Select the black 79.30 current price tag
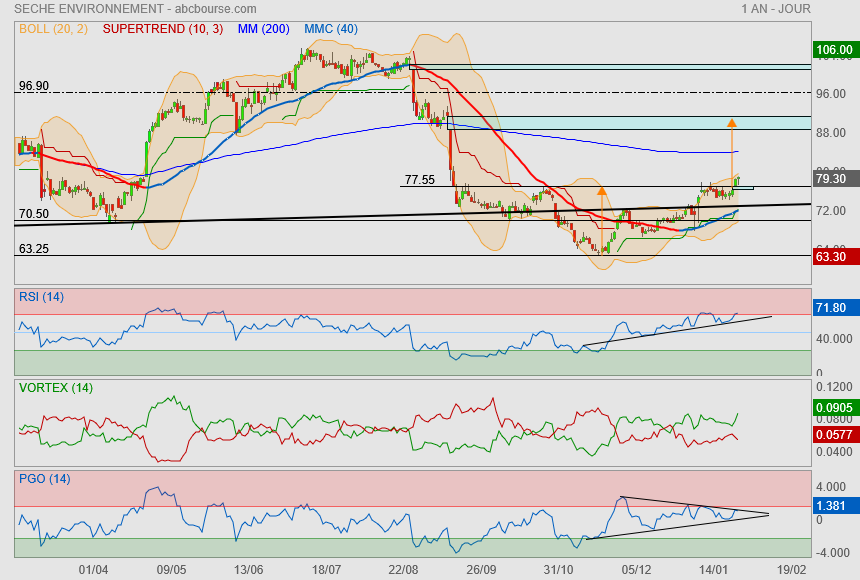860x580 pixels. pos(833,179)
